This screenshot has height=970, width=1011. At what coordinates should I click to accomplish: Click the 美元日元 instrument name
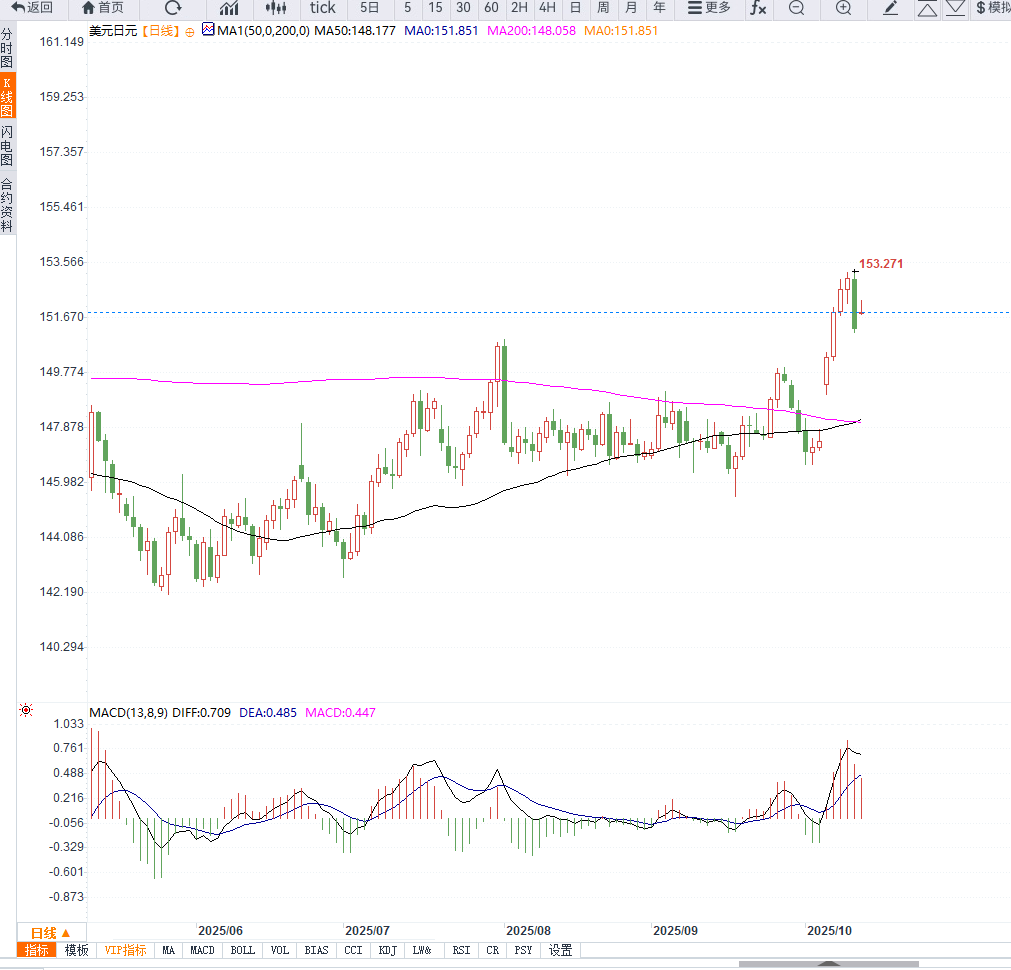[x=113, y=30]
